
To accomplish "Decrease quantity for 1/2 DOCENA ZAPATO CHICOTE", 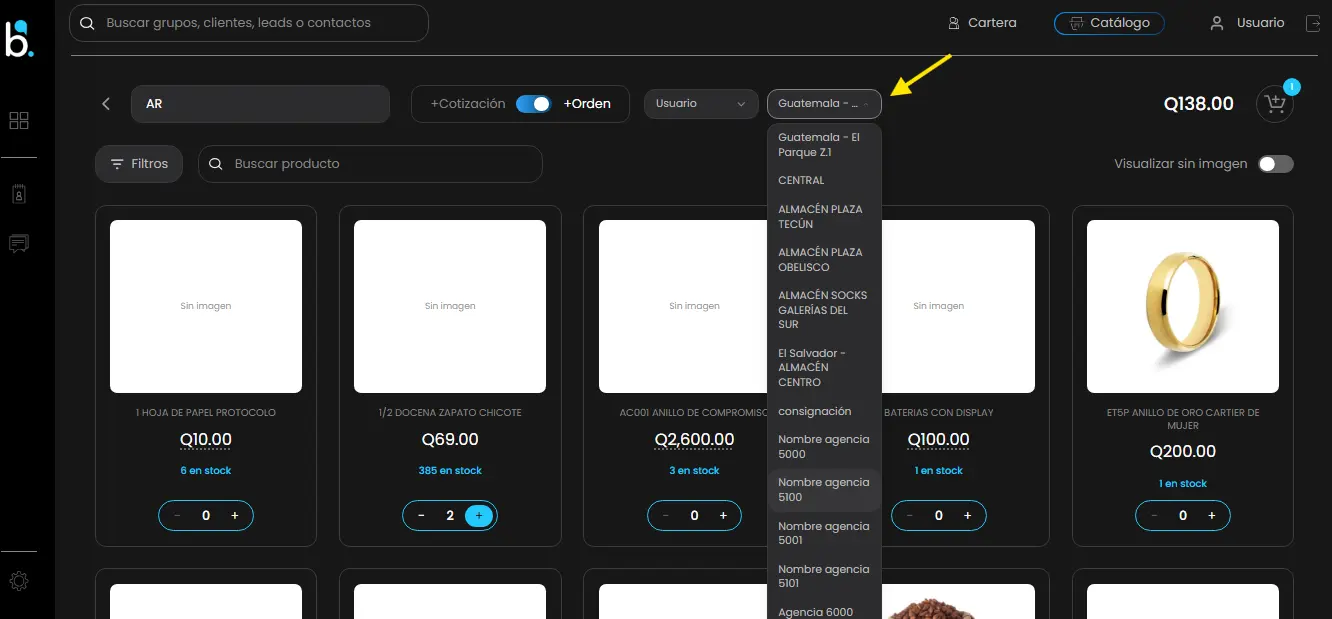I will click(421, 516).
